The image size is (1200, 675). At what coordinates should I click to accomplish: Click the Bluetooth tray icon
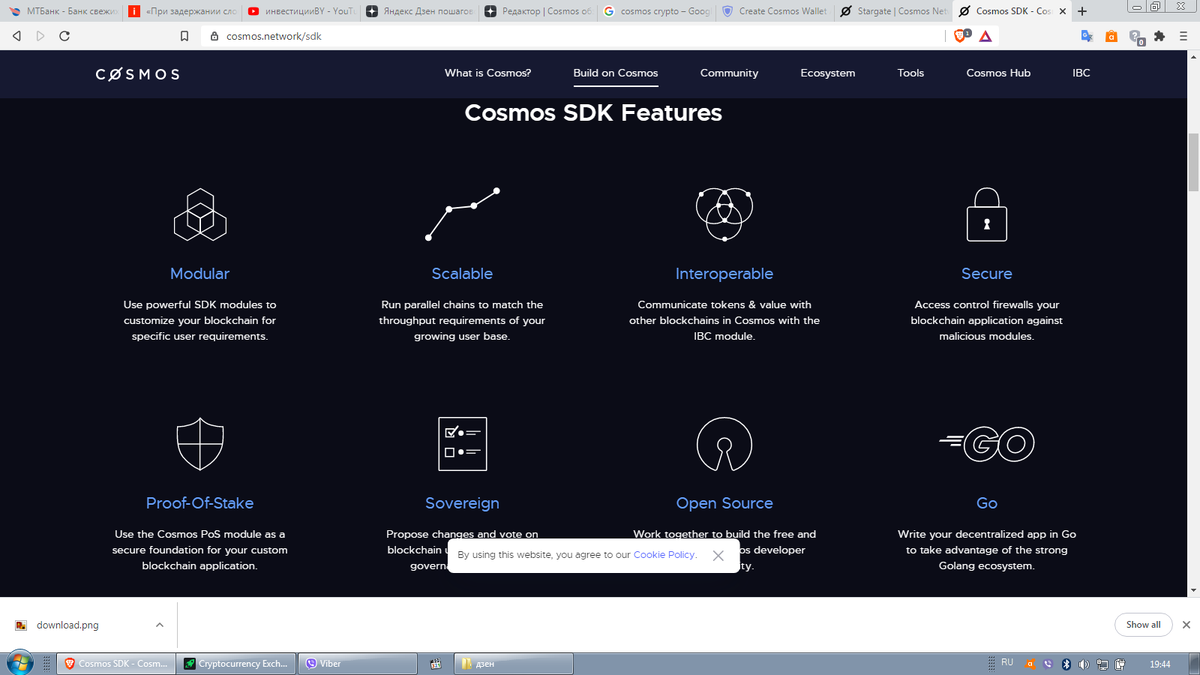click(1065, 663)
